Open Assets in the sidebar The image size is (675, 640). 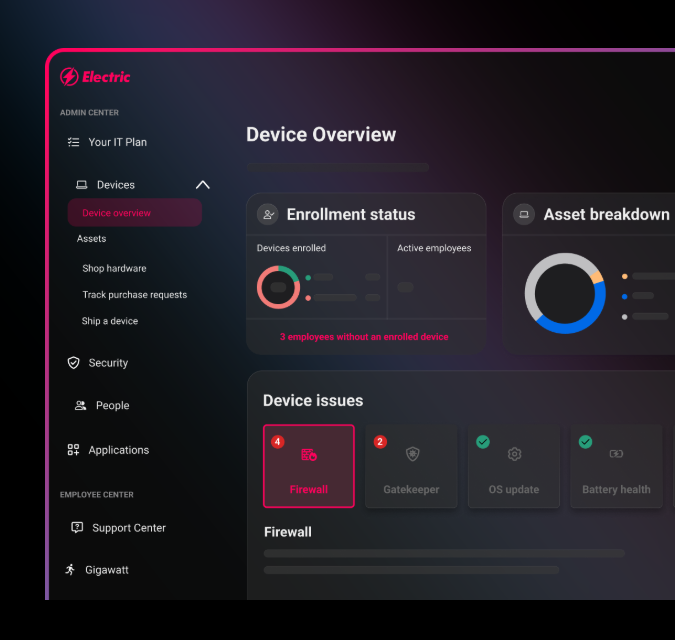coord(91,239)
